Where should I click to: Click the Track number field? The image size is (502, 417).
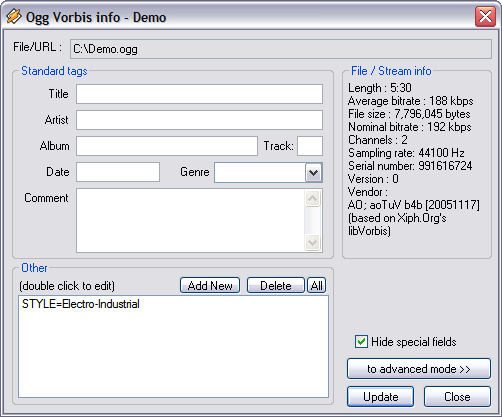(x=310, y=146)
